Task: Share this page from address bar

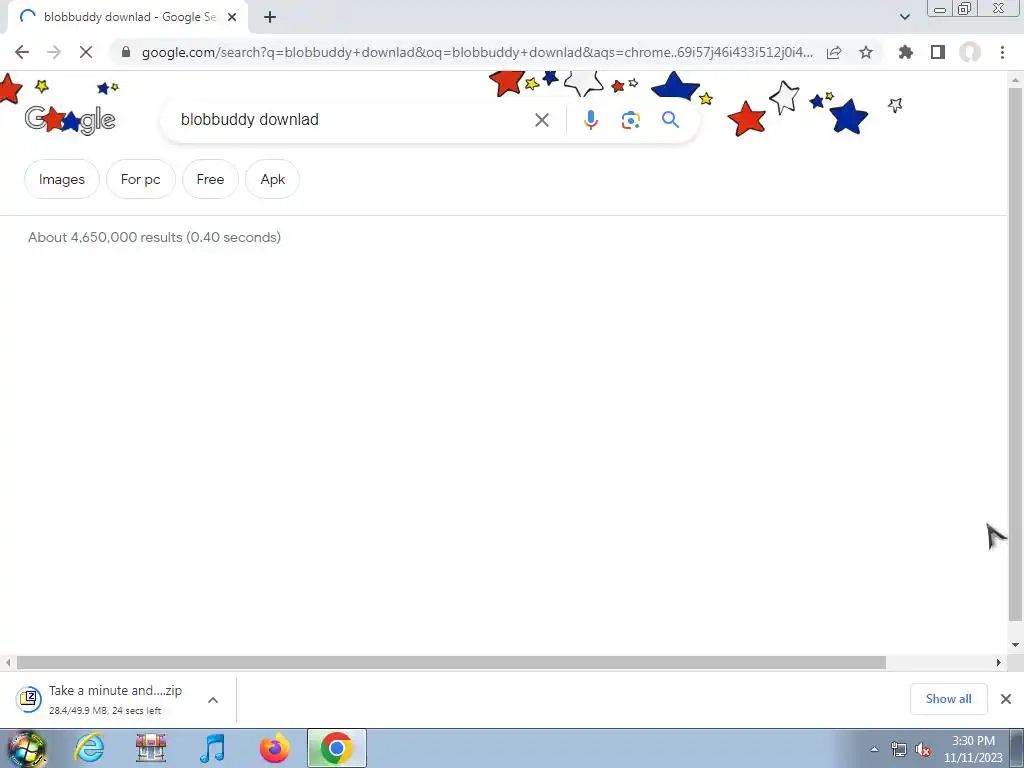Action: [834, 52]
